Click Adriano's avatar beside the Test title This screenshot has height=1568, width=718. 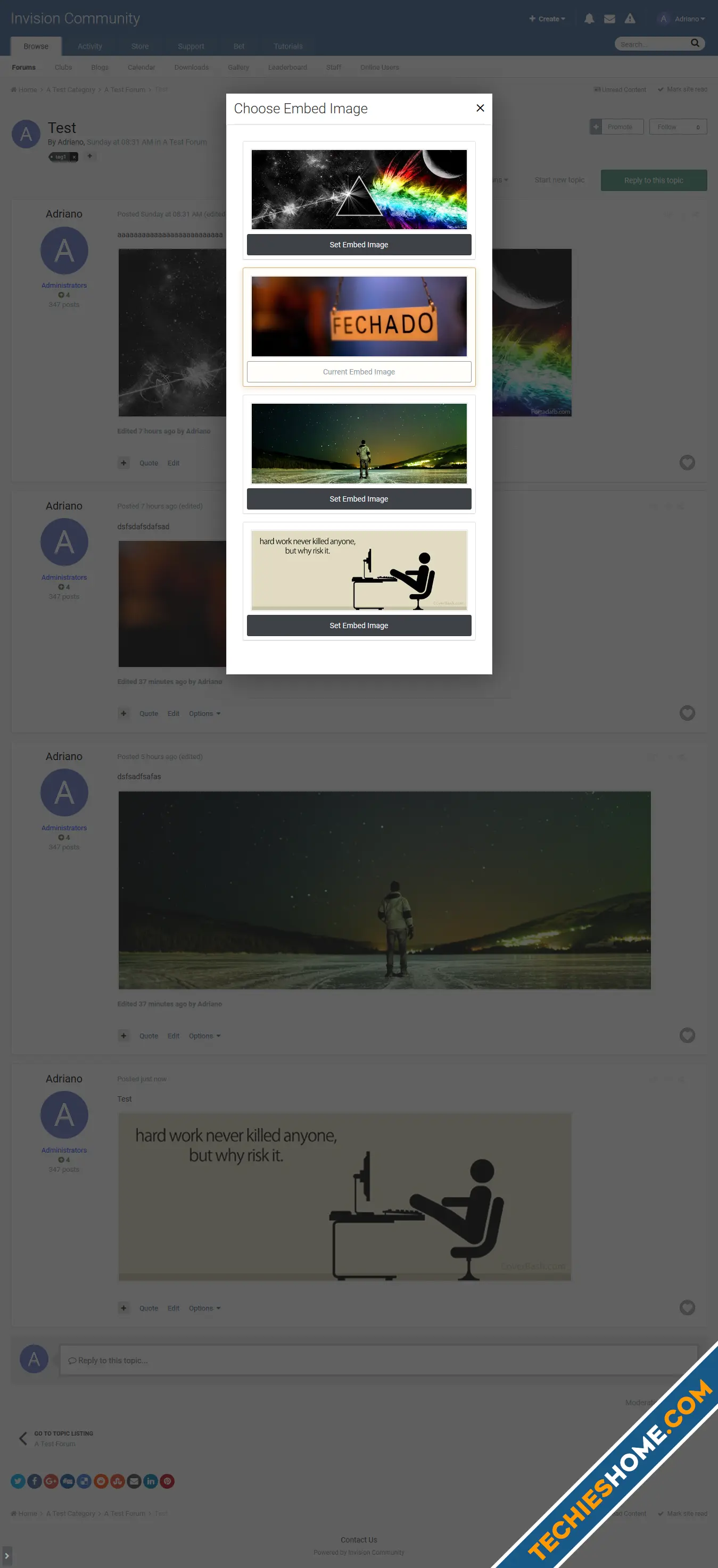26,134
